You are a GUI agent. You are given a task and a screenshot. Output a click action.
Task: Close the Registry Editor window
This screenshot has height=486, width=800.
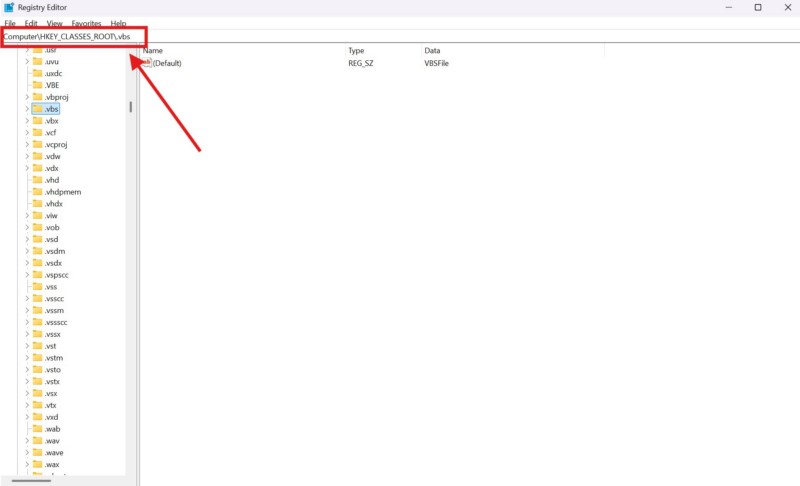coord(788,7)
